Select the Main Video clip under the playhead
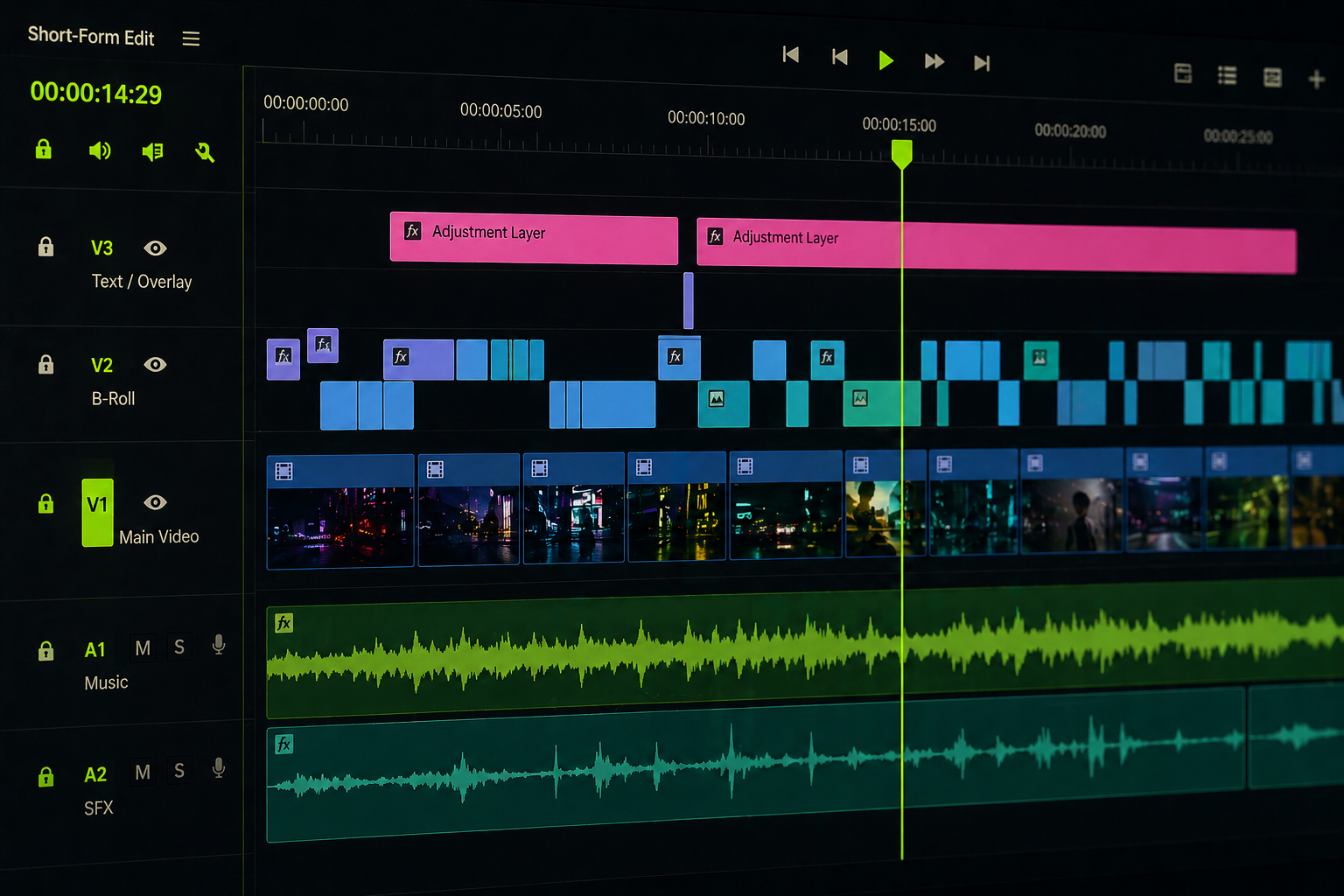The image size is (1344, 896). click(x=885, y=503)
